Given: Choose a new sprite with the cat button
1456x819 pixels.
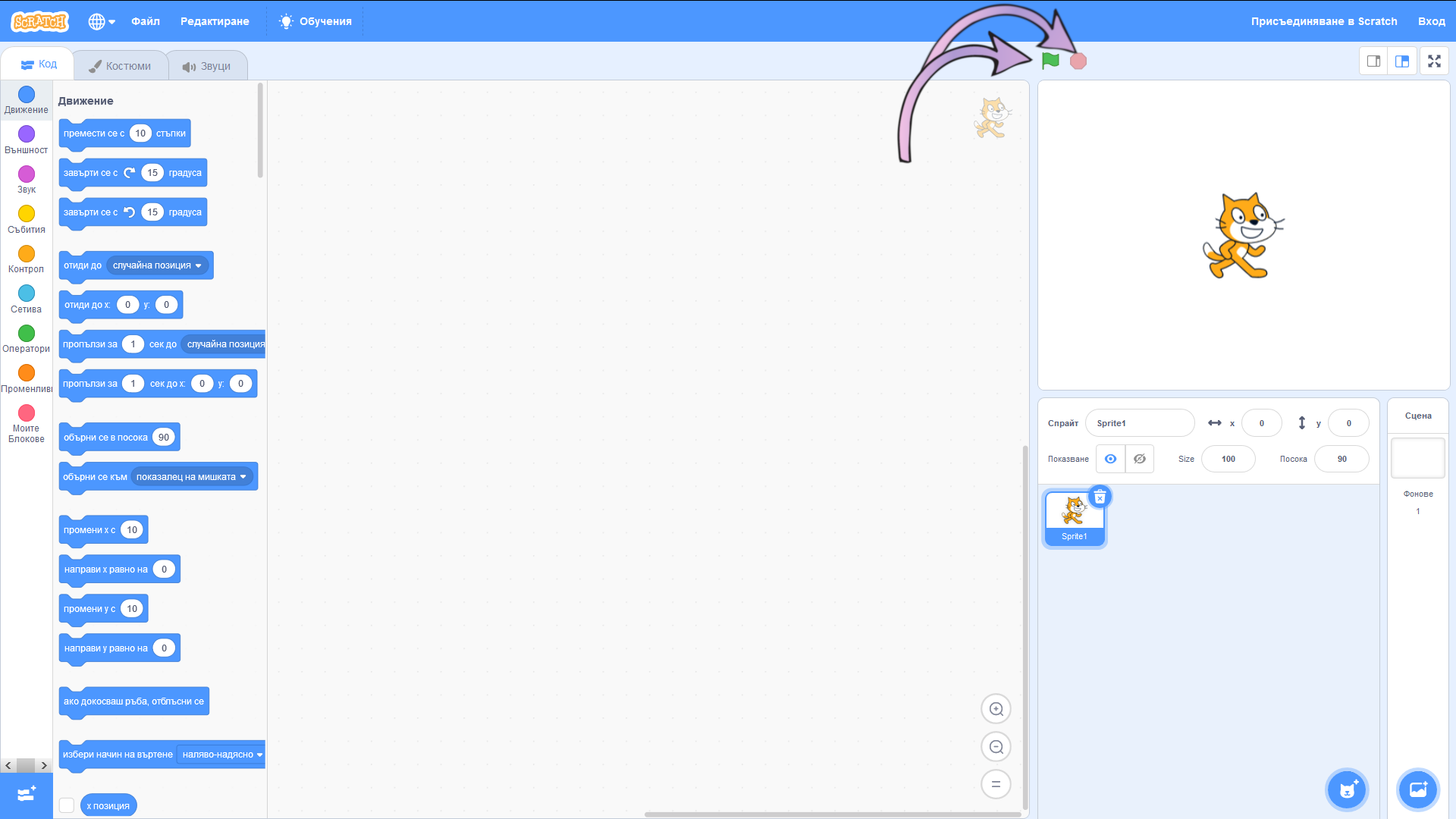Looking at the screenshot, I should pyautogui.click(x=1347, y=790).
